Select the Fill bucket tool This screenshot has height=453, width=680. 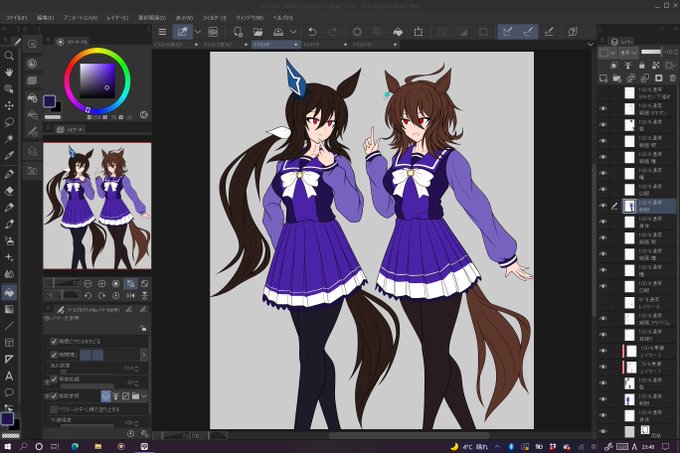9,293
